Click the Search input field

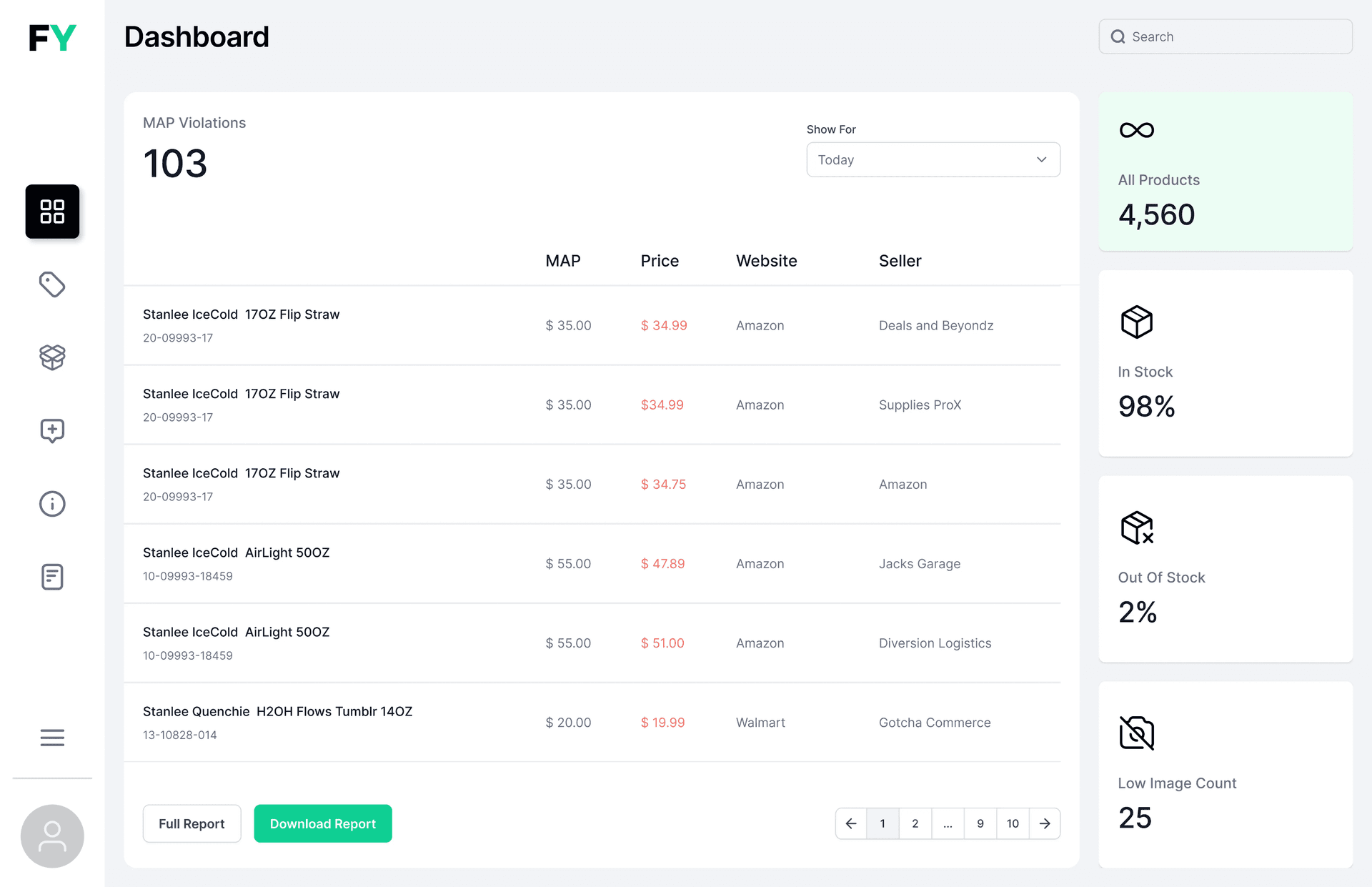click(x=1226, y=36)
